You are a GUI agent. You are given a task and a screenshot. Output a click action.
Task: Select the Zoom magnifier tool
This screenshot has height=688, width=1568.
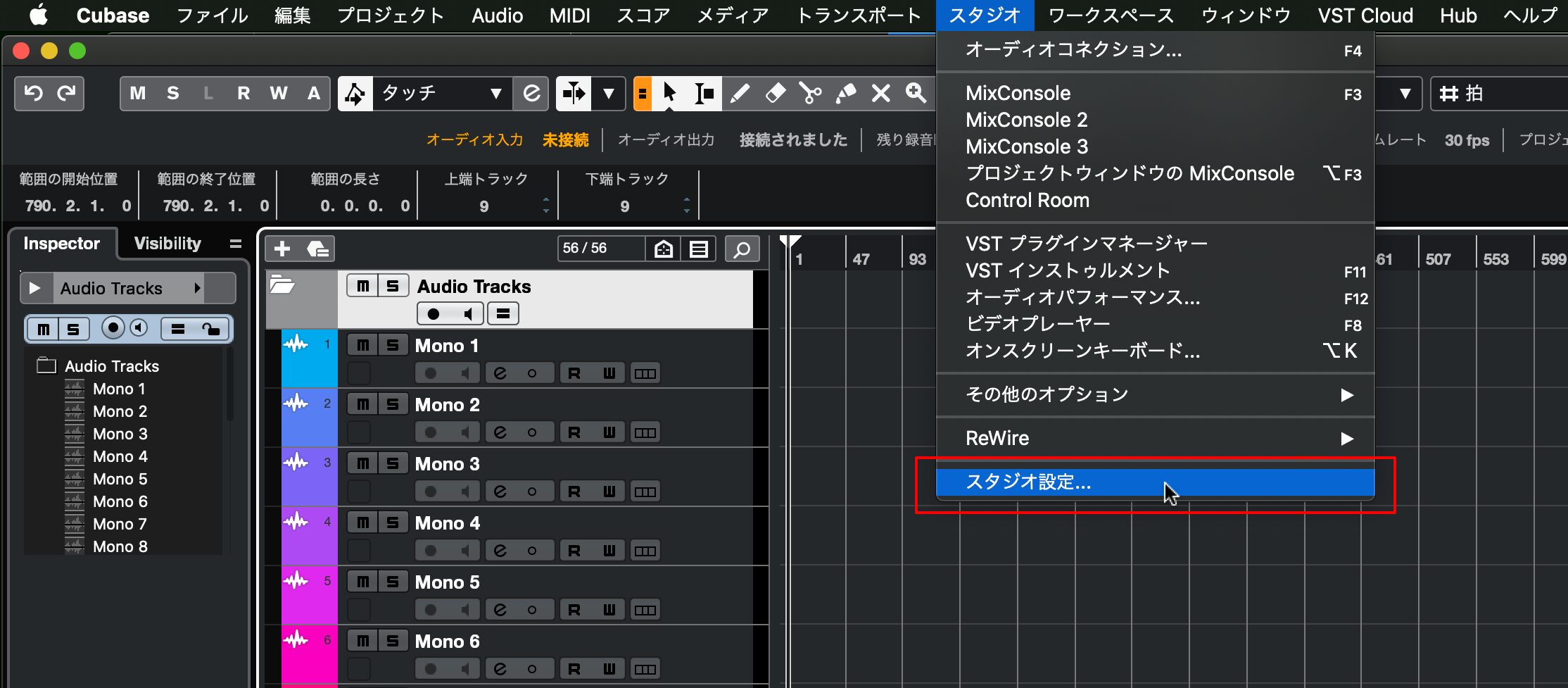tap(916, 94)
